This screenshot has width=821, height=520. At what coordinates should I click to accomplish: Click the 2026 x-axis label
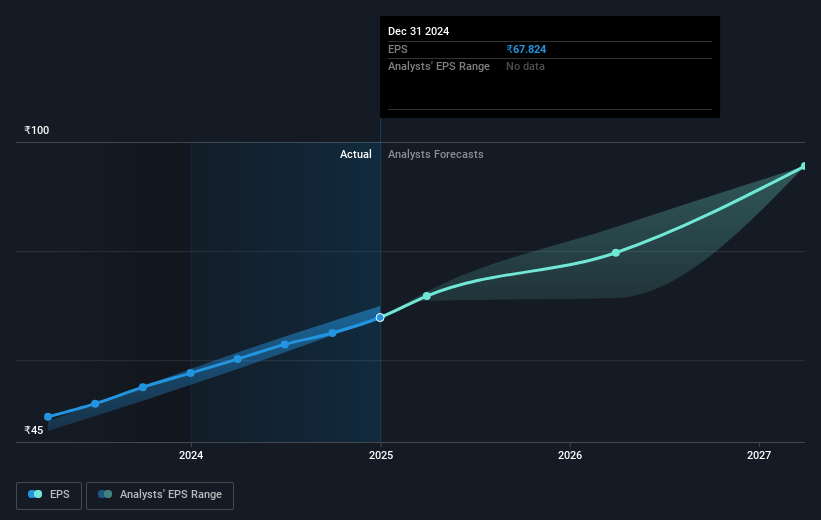tap(570, 455)
